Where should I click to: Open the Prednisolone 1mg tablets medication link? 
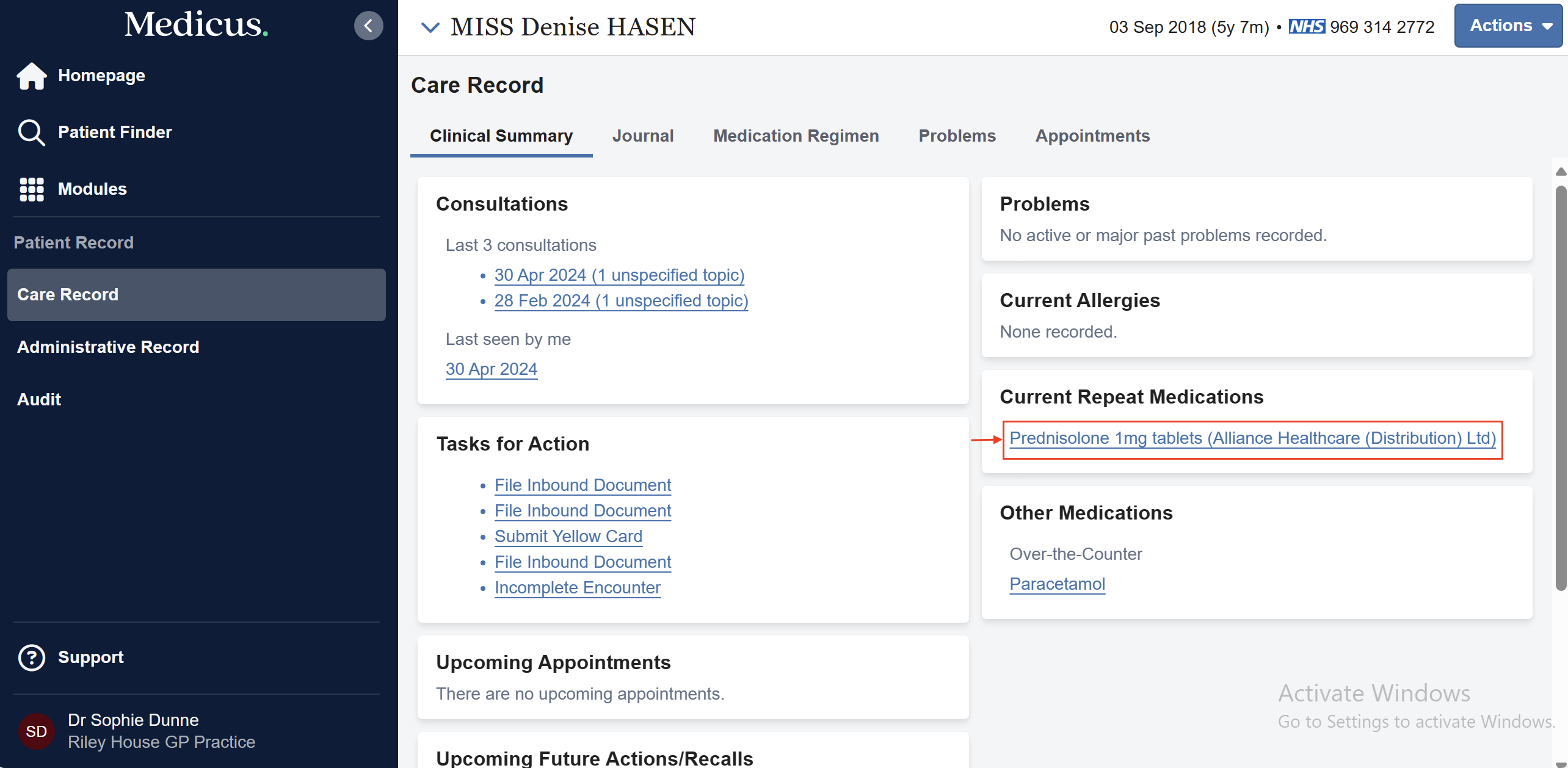click(1252, 438)
